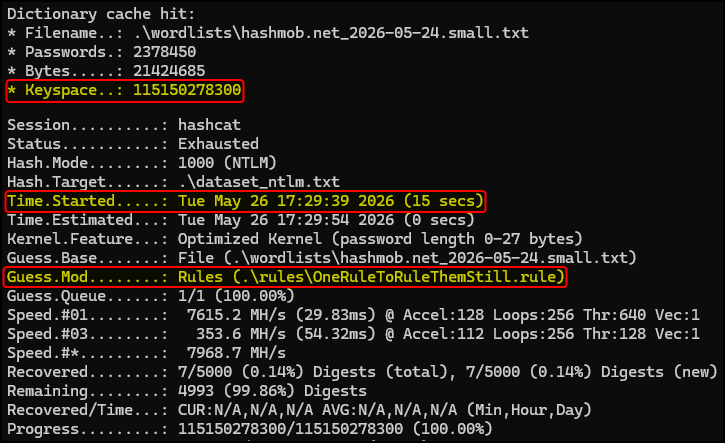
Task: Click the Passwords value 2378450
Action: point(165,52)
